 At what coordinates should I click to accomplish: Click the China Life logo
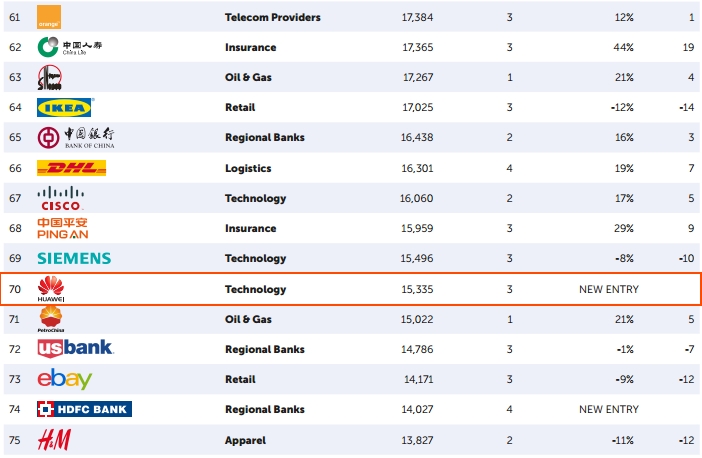point(69,47)
